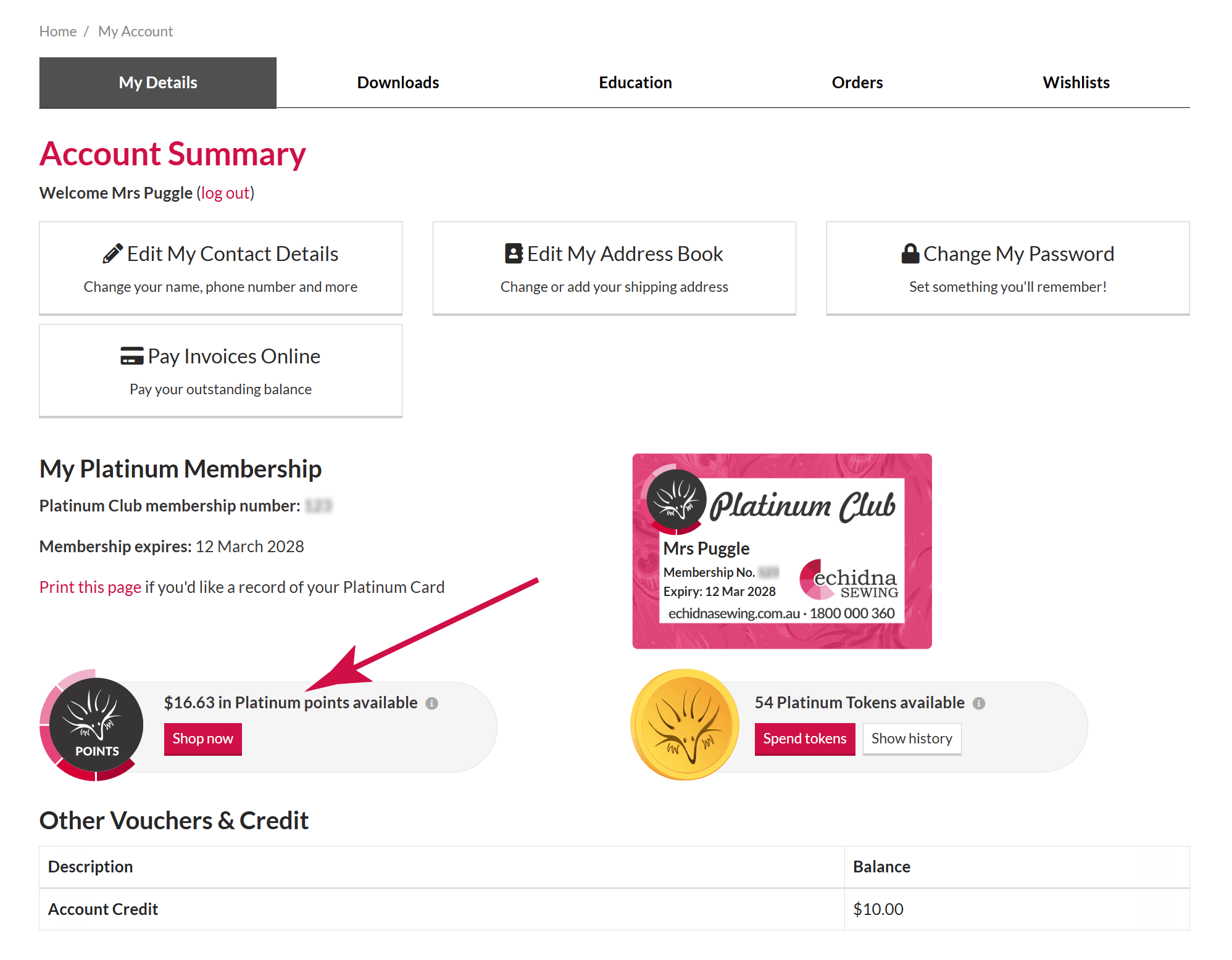Click the Platinum Club membership card image
The width and height of the screenshot is (1232, 960).
782,551
